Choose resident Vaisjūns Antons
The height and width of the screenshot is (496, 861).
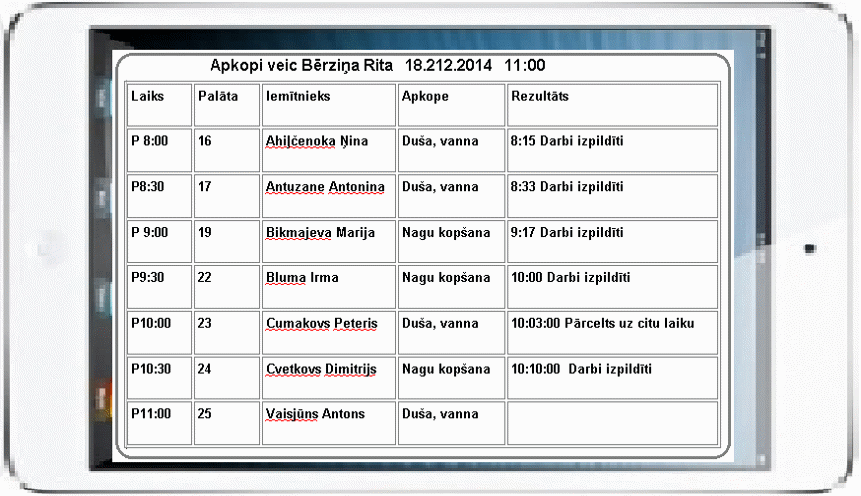point(315,414)
